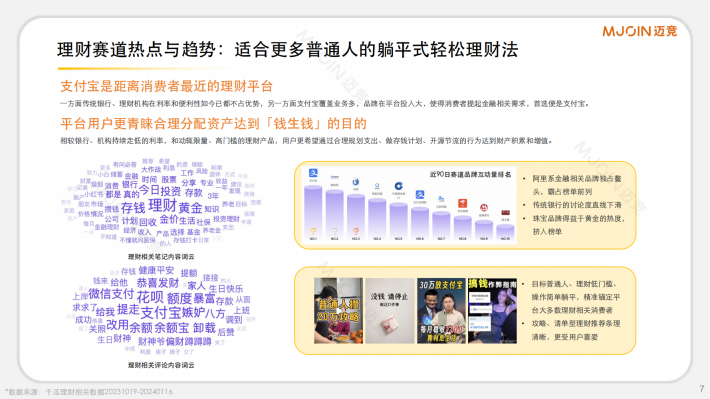Click the Alipay logo above the NO.1 bar
This screenshot has width=710, height=399.
pos(313,173)
